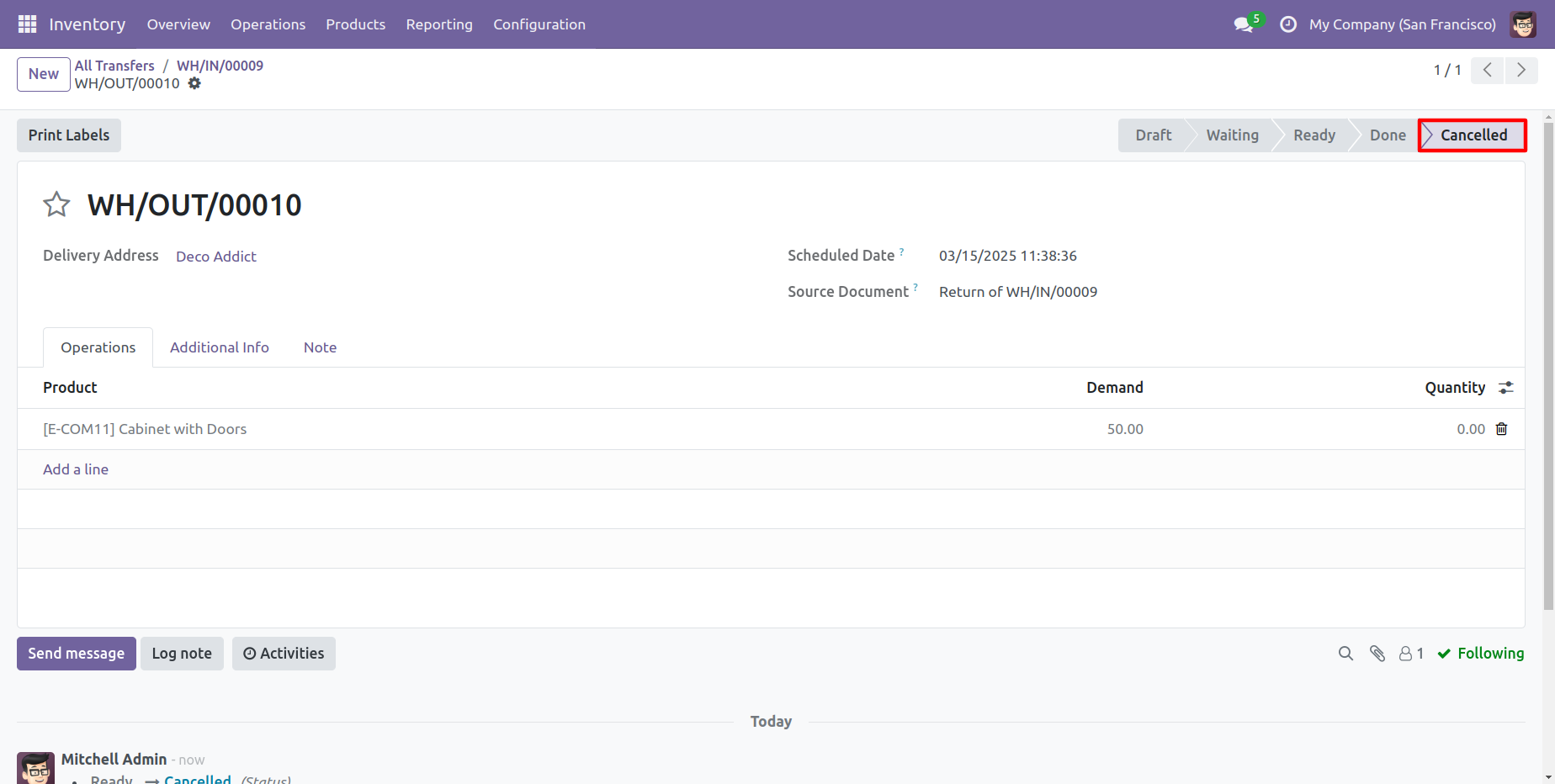Open the Products menu
Viewport: 1555px width, 784px height.
click(356, 24)
